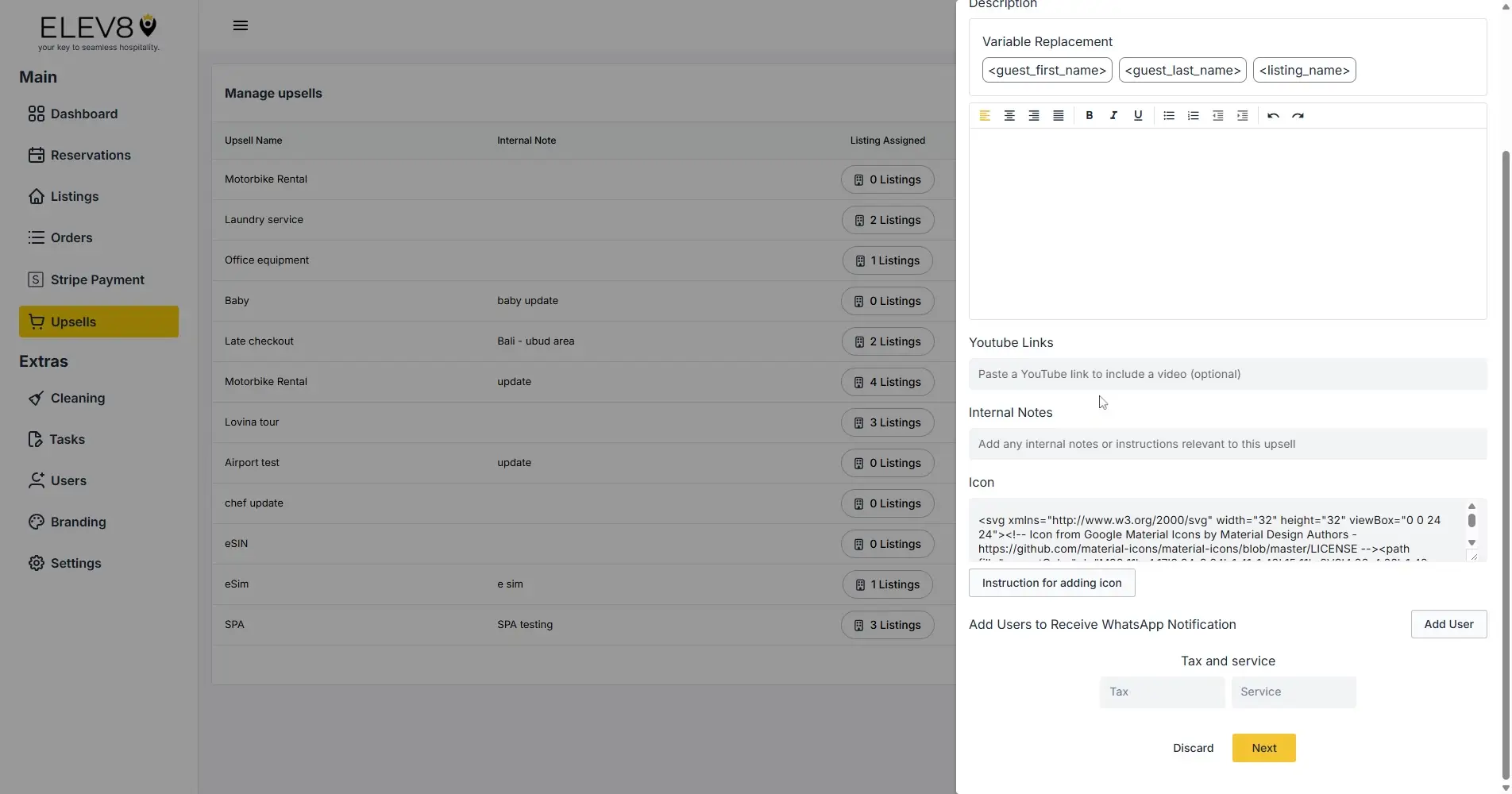This screenshot has width=1512, height=794.
Task: Click the Tax input field
Action: 1161,692
